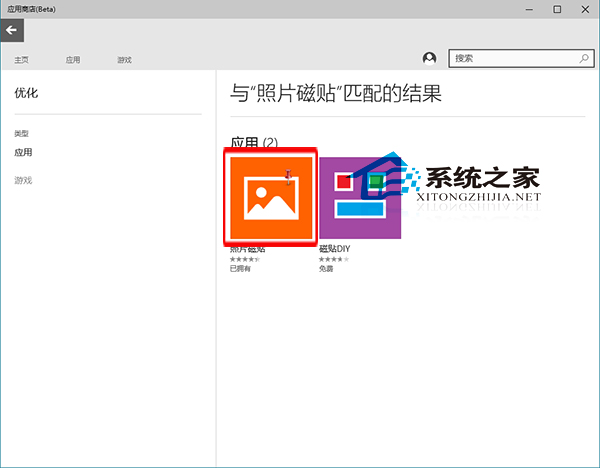Maximize the 应用商店 window
The height and width of the screenshot is (468, 600).
[x=557, y=9]
